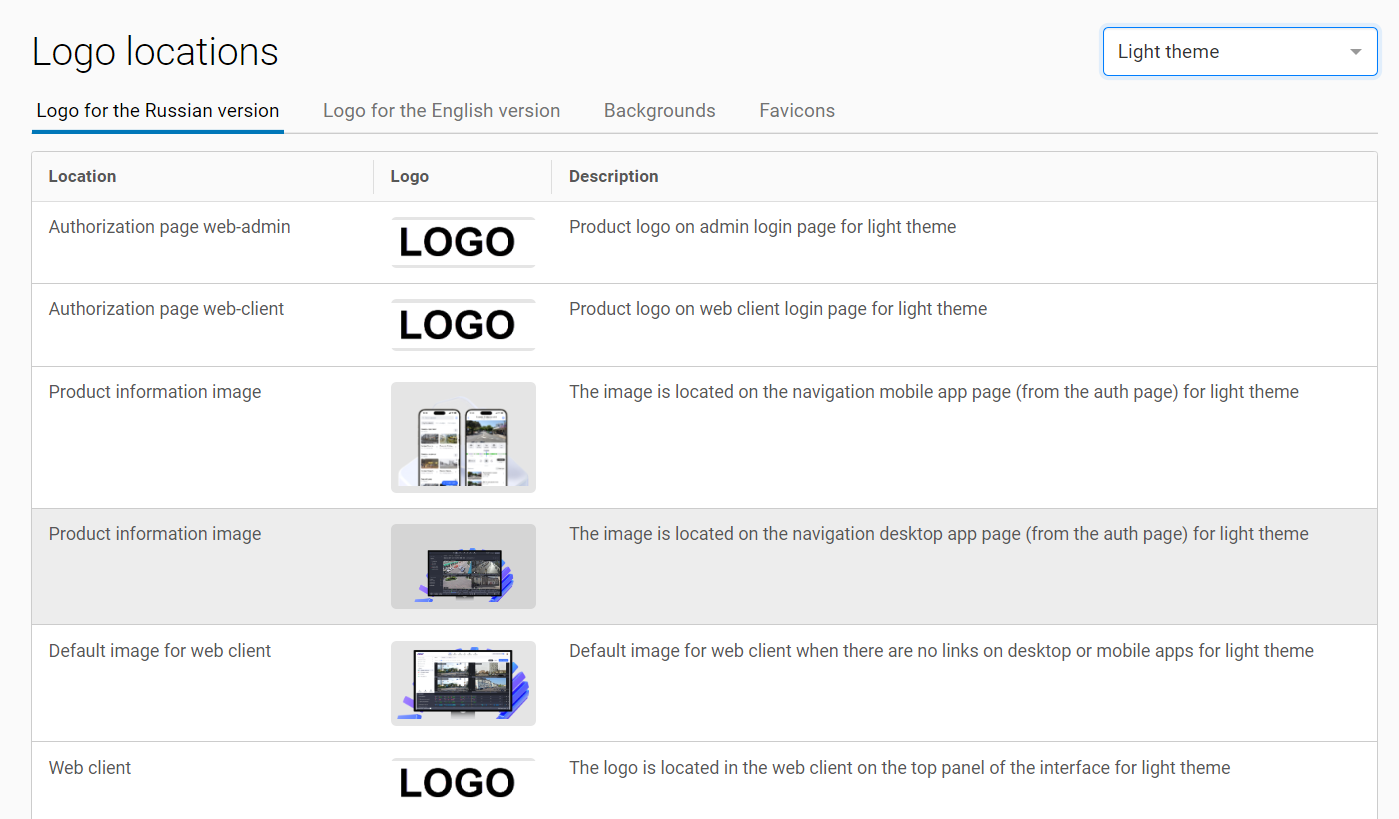
Task: Click the dropdown arrow in theme selector
Action: pyautogui.click(x=1355, y=52)
